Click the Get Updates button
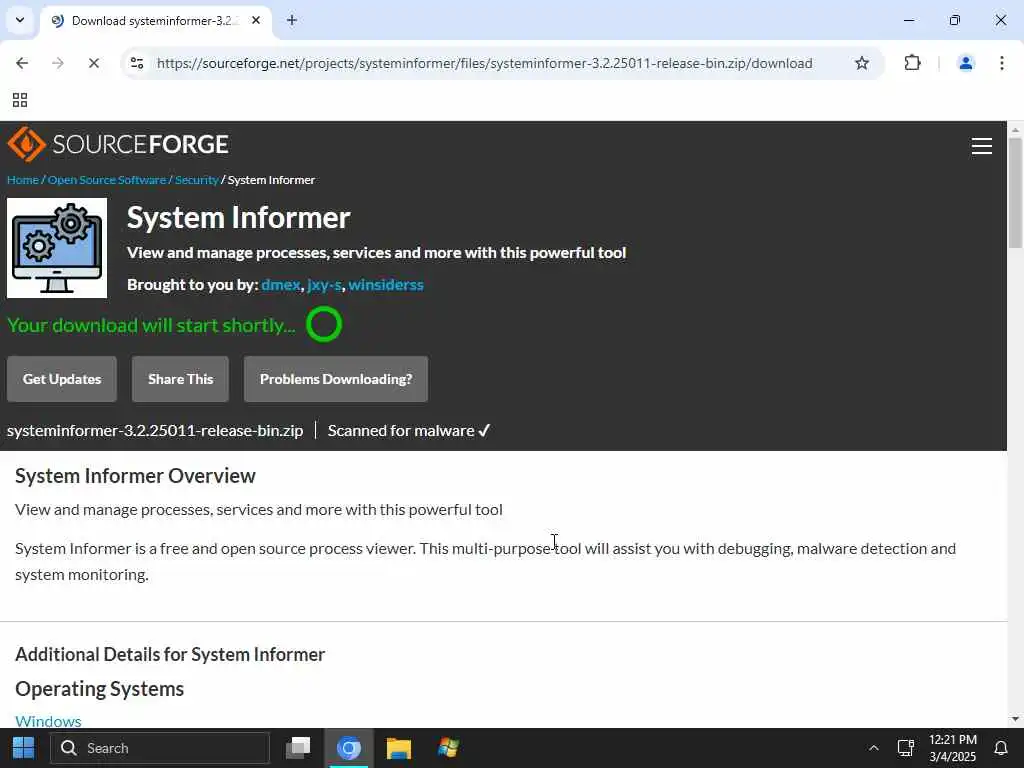 click(62, 379)
